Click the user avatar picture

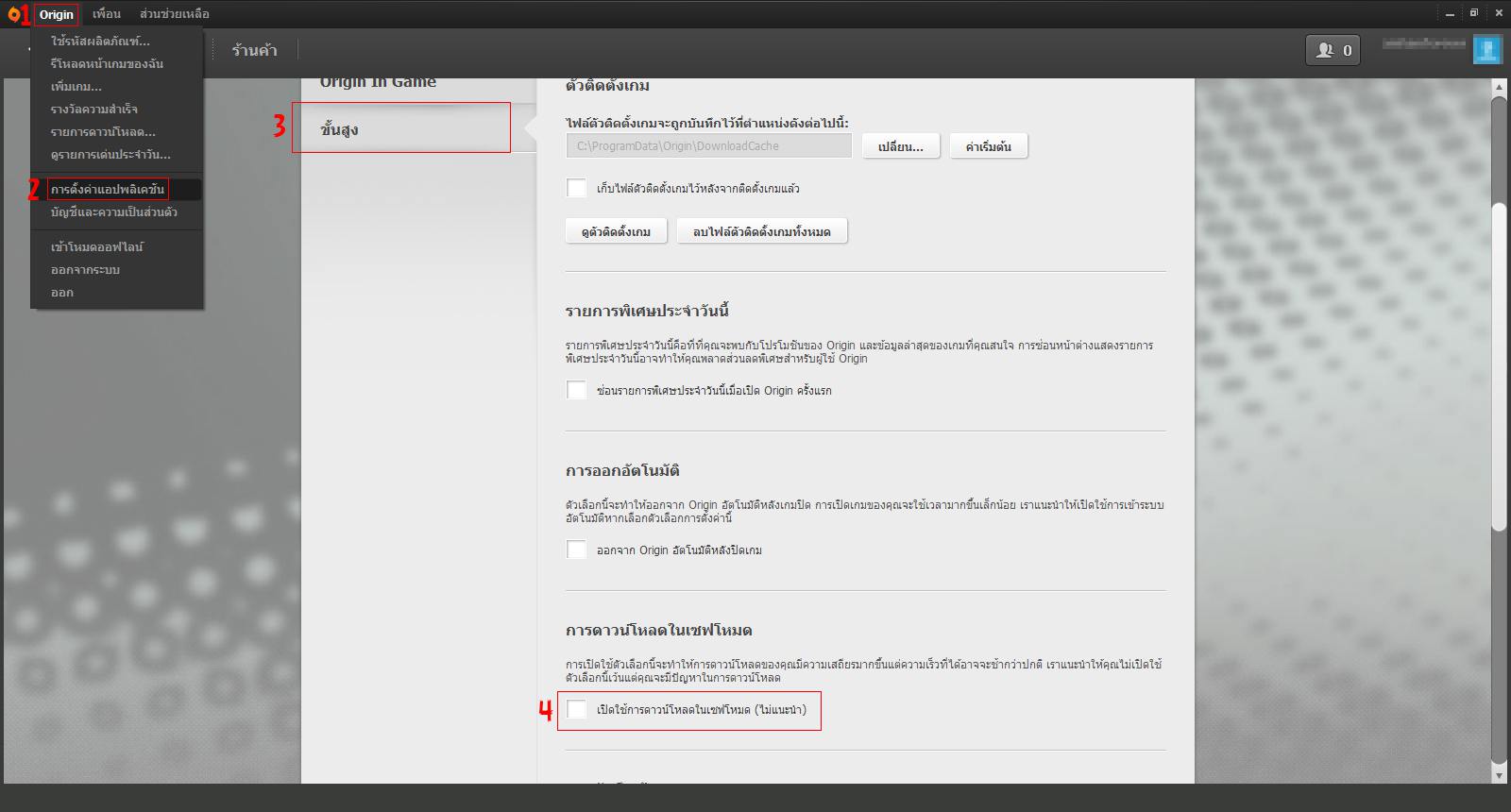[1486, 50]
